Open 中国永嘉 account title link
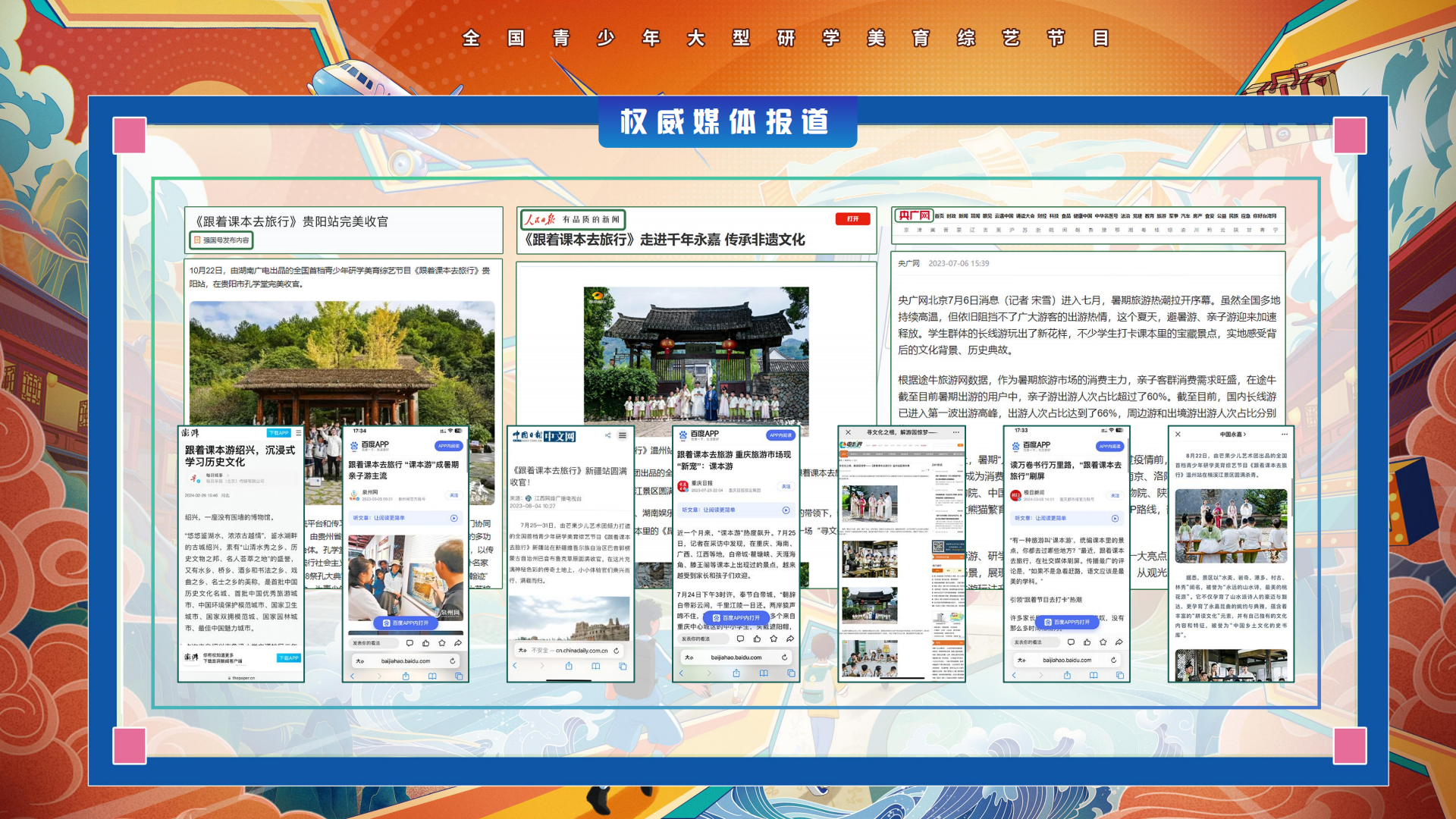 tap(1232, 435)
